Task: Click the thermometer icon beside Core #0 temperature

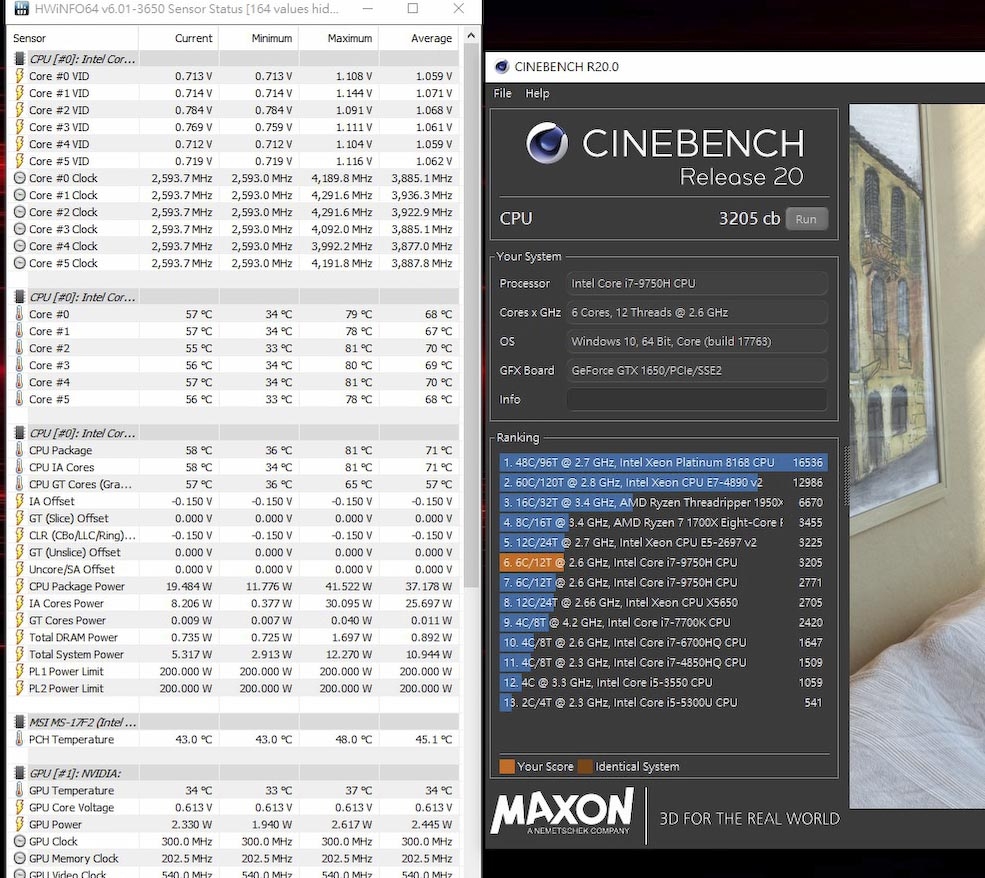Action: pyautogui.click(x=19, y=314)
